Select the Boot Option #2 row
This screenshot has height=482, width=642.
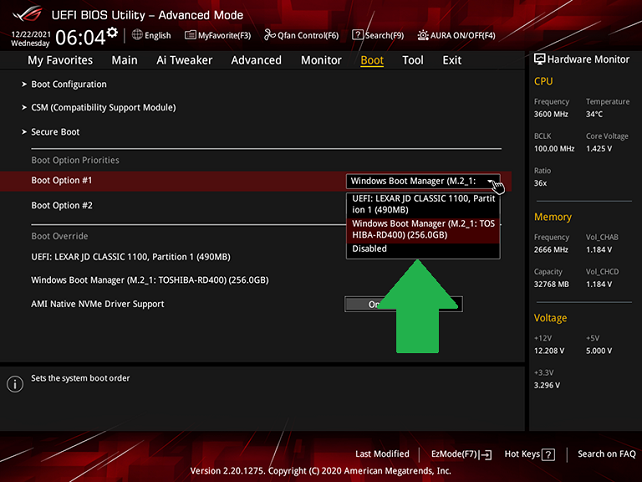(x=61, y=206)
